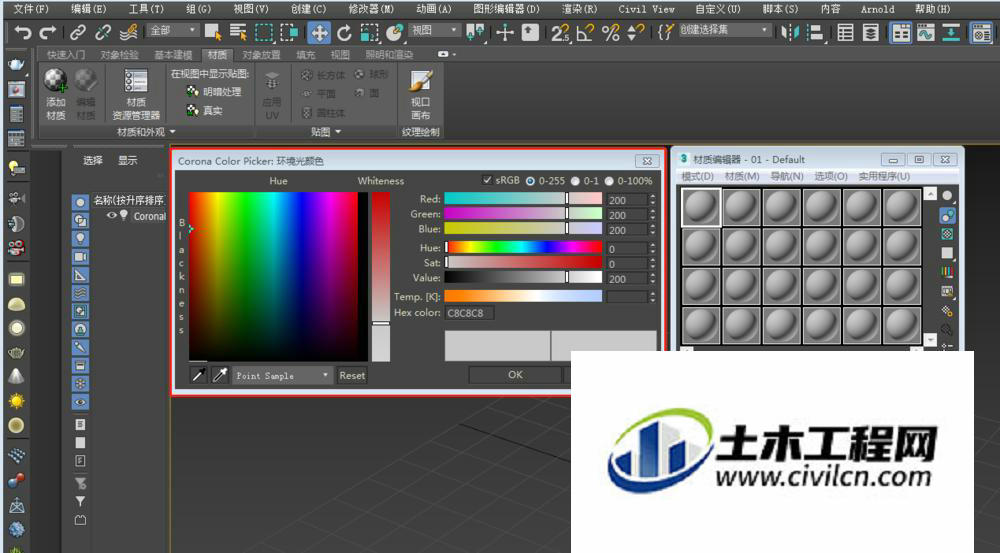Expand the 贴图 ribbon panel arrow
Viewport: 1000px width, 553px height.
click(338, 132)
